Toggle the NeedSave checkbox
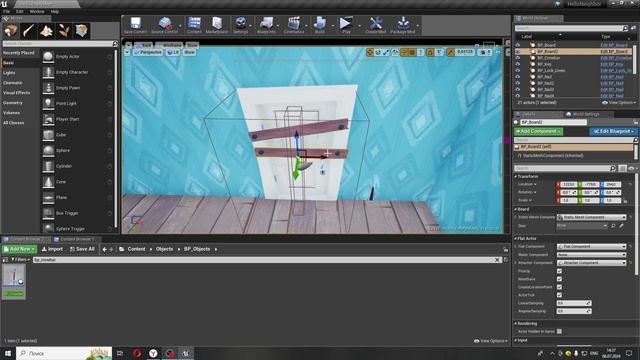The image size is (640, 360). (559, 279)
